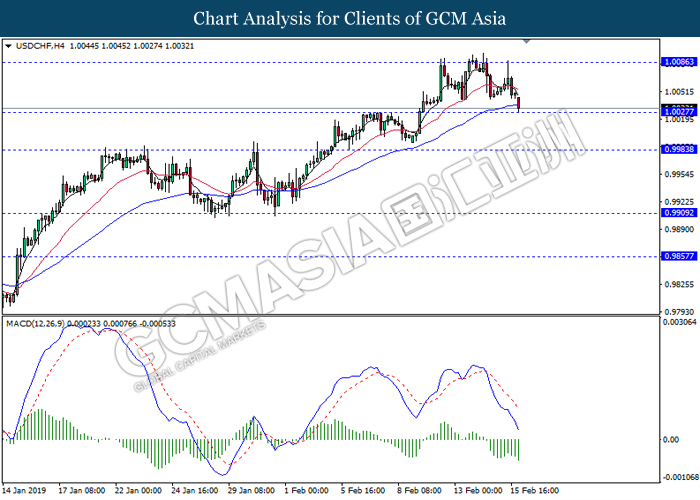
Task: Click the 8 Feb 08:00 time label
Action: pyautogui.click(x=419, y=490)
